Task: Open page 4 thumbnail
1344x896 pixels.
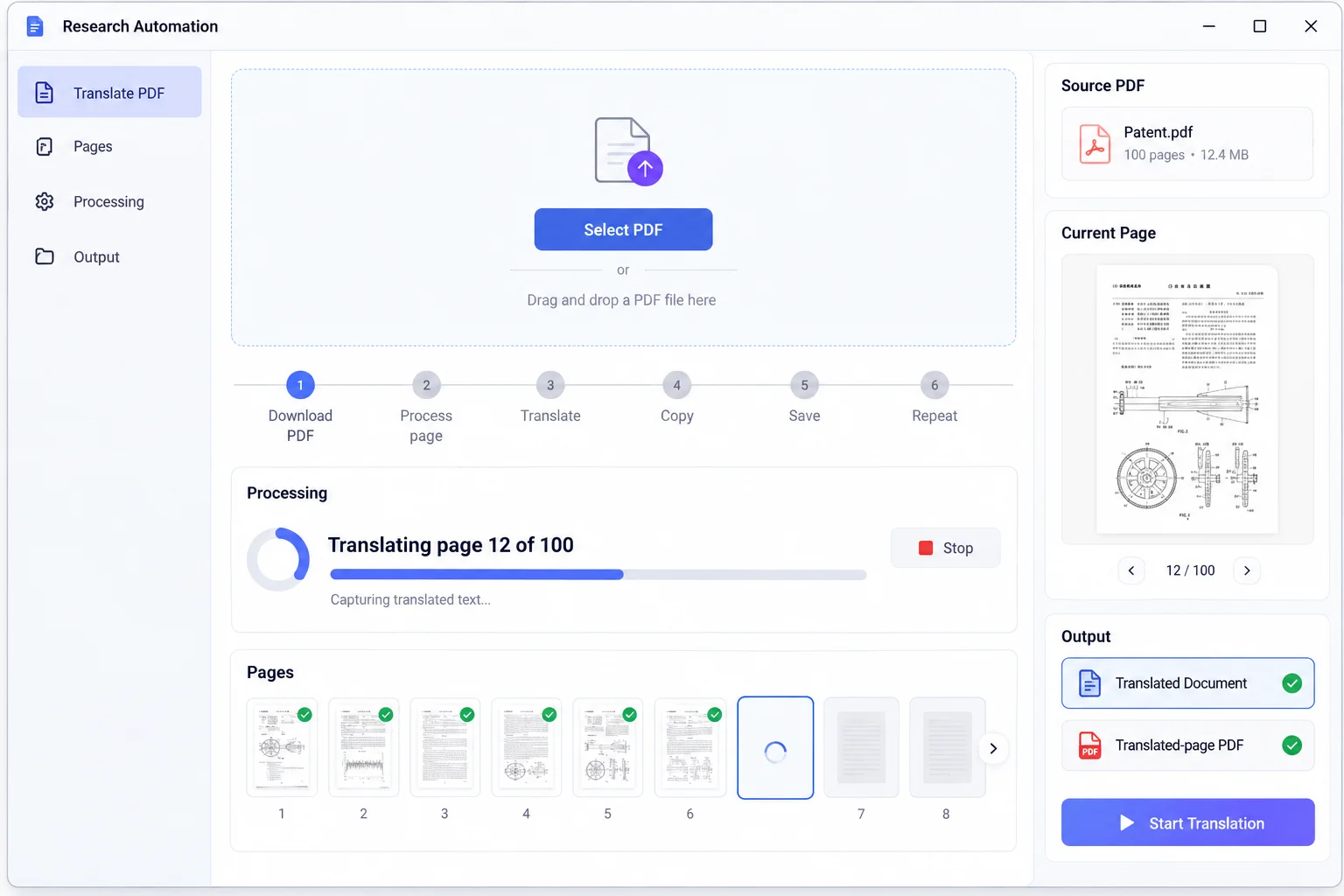Action: tap(527, 747)
